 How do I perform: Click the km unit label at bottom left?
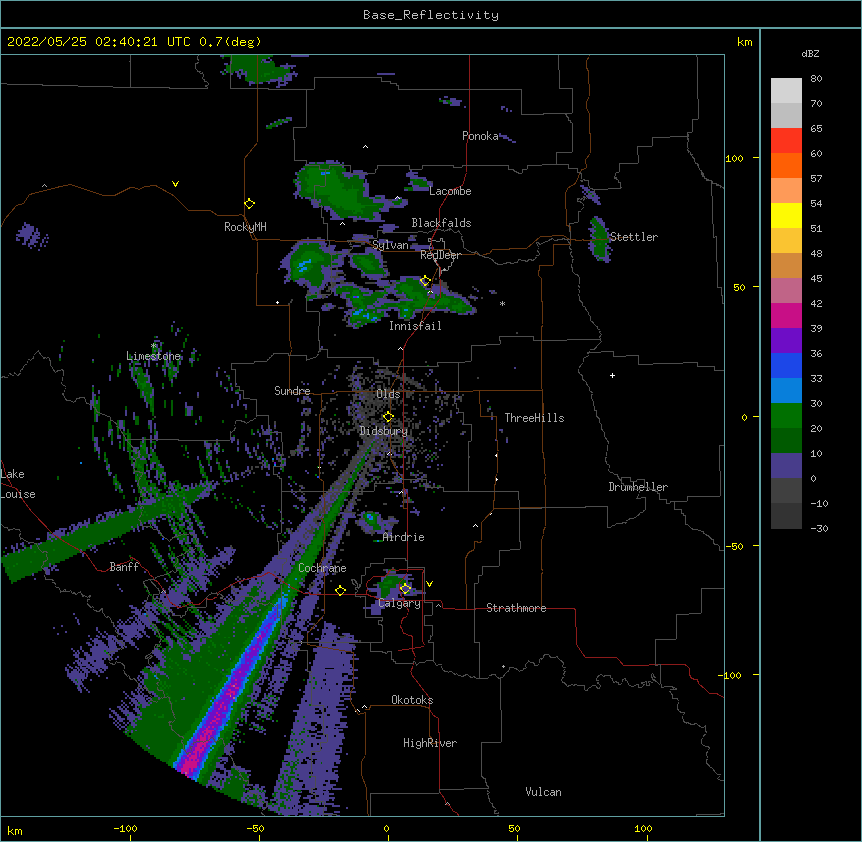point(14,831)
